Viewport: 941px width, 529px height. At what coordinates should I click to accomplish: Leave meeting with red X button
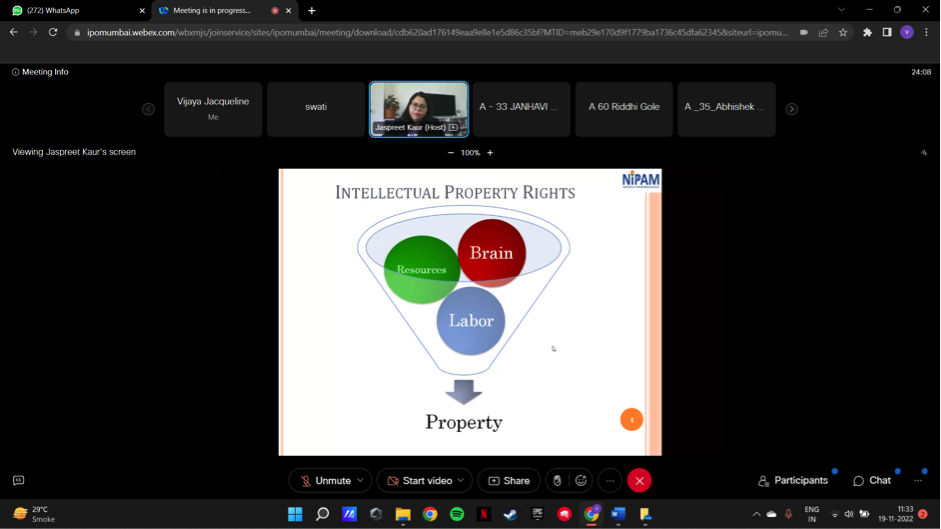point(639,481)
